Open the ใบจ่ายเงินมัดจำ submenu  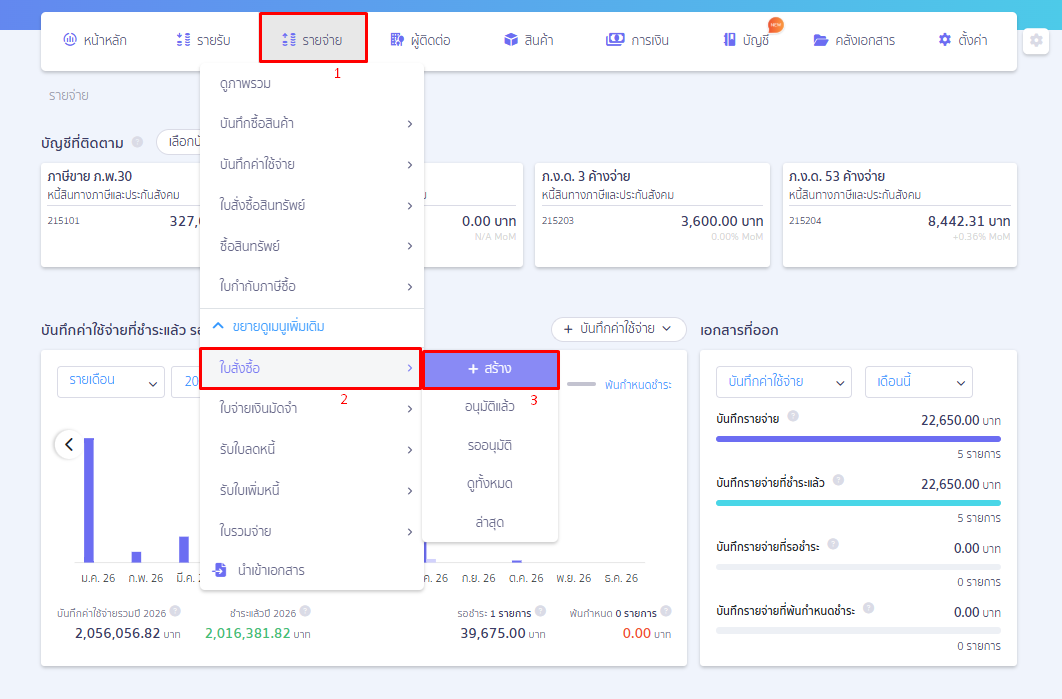(x=312, y=408)
